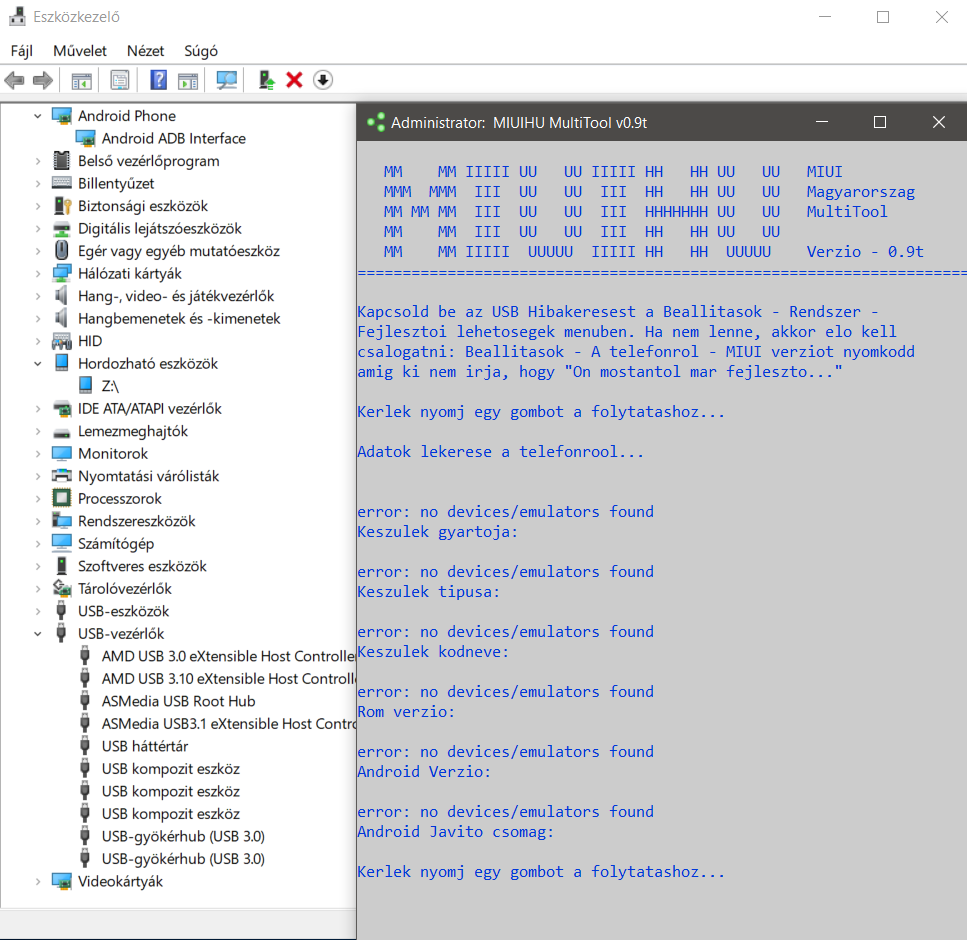Screen dimensions: 967x940
Task: Collapse the Android Phone category
Action: [x=38, y=115]
